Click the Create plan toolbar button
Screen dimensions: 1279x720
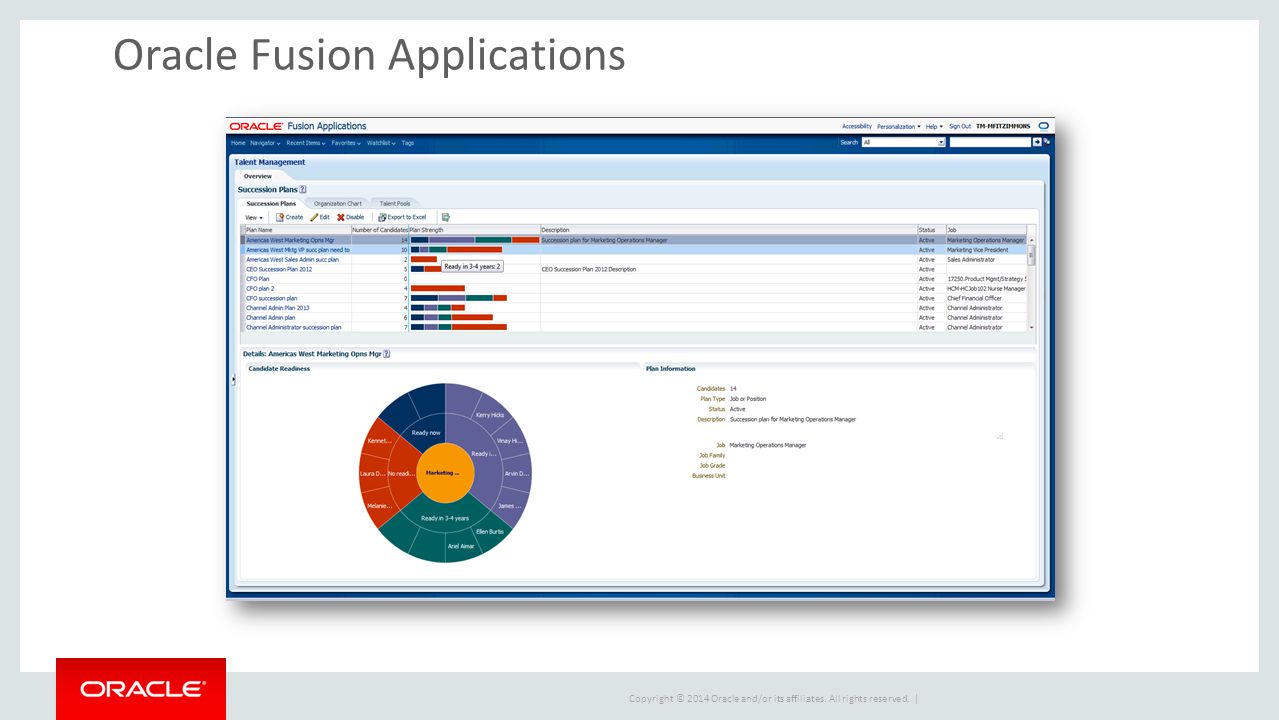click(290, 217)
